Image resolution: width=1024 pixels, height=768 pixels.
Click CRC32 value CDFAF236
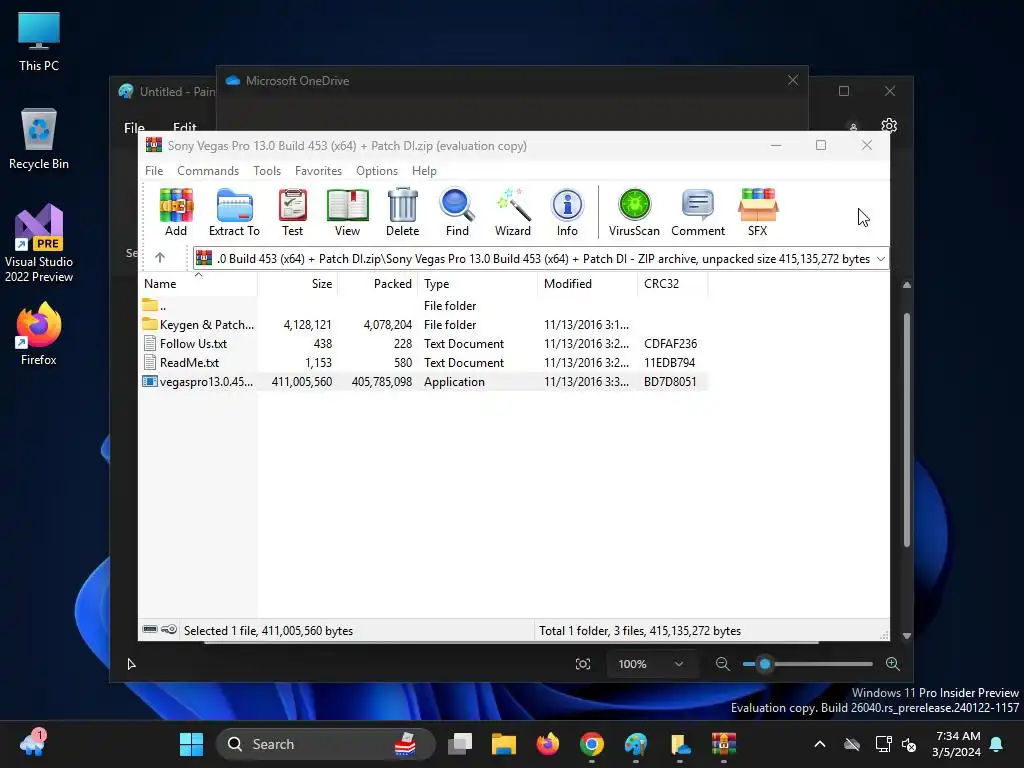click(670, 344)
